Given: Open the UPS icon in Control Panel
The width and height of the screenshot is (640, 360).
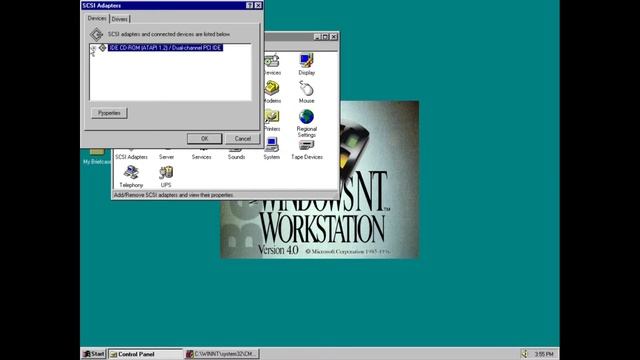Looking at the screenshot, I should (166, 173).
